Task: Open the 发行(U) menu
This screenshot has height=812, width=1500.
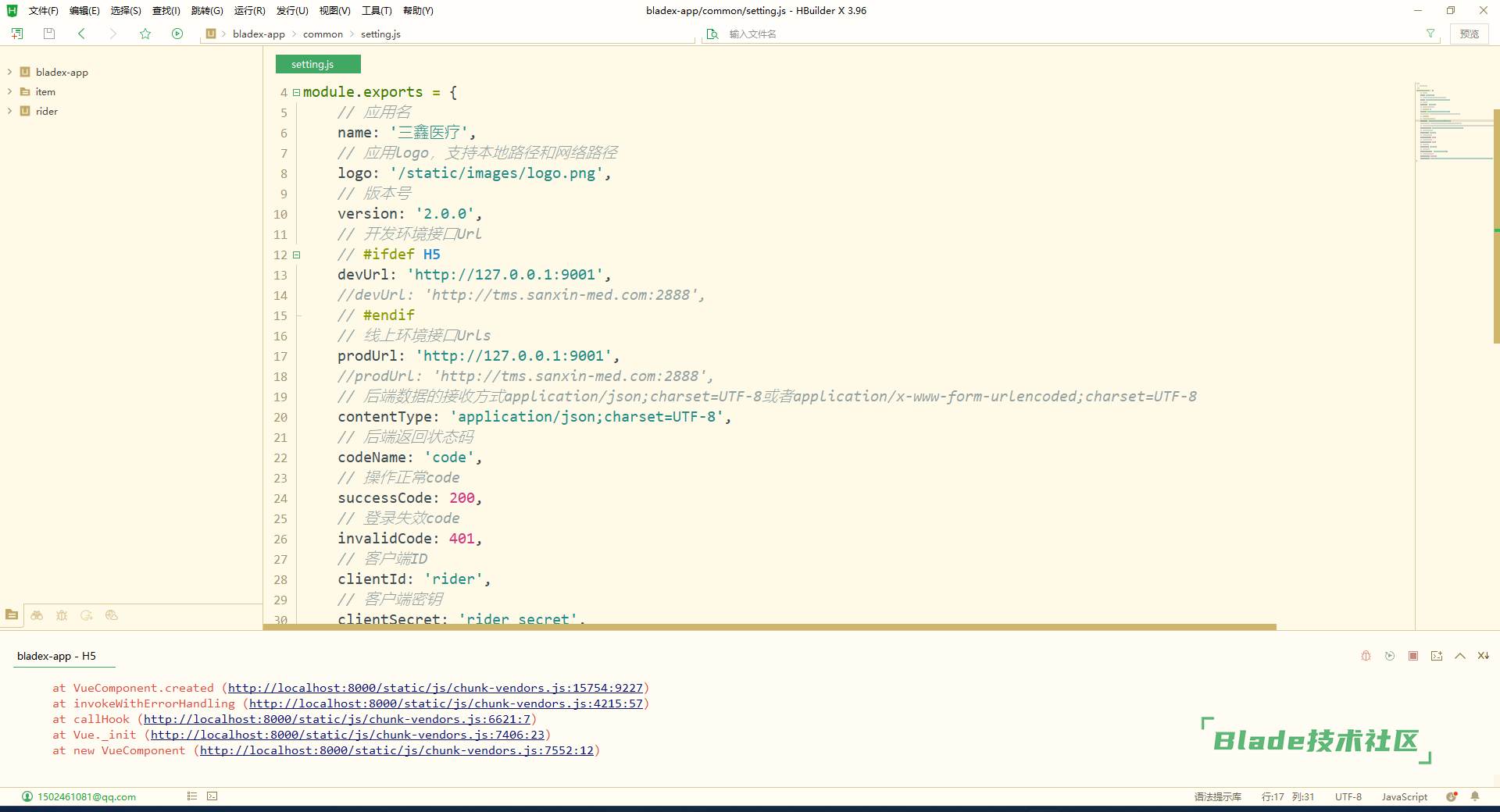Action: 292,10
